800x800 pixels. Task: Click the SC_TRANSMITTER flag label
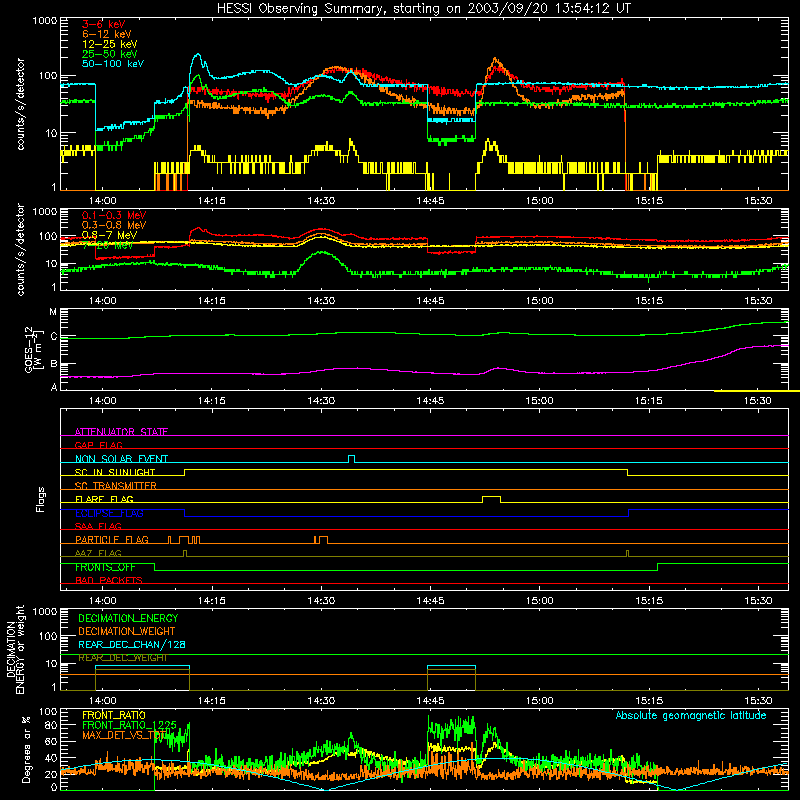116,485
